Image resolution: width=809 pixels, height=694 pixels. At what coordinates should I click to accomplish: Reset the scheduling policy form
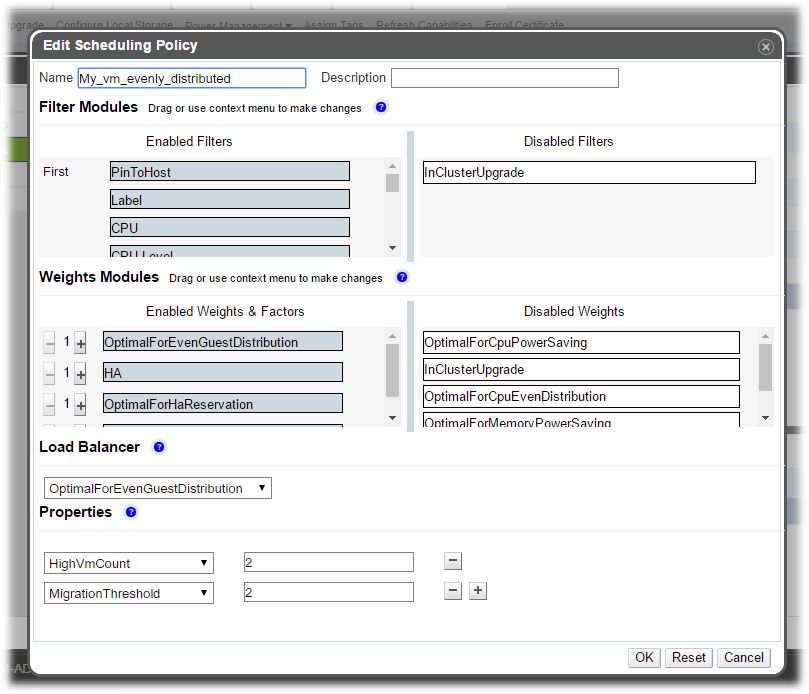click(x=688, y=657)
